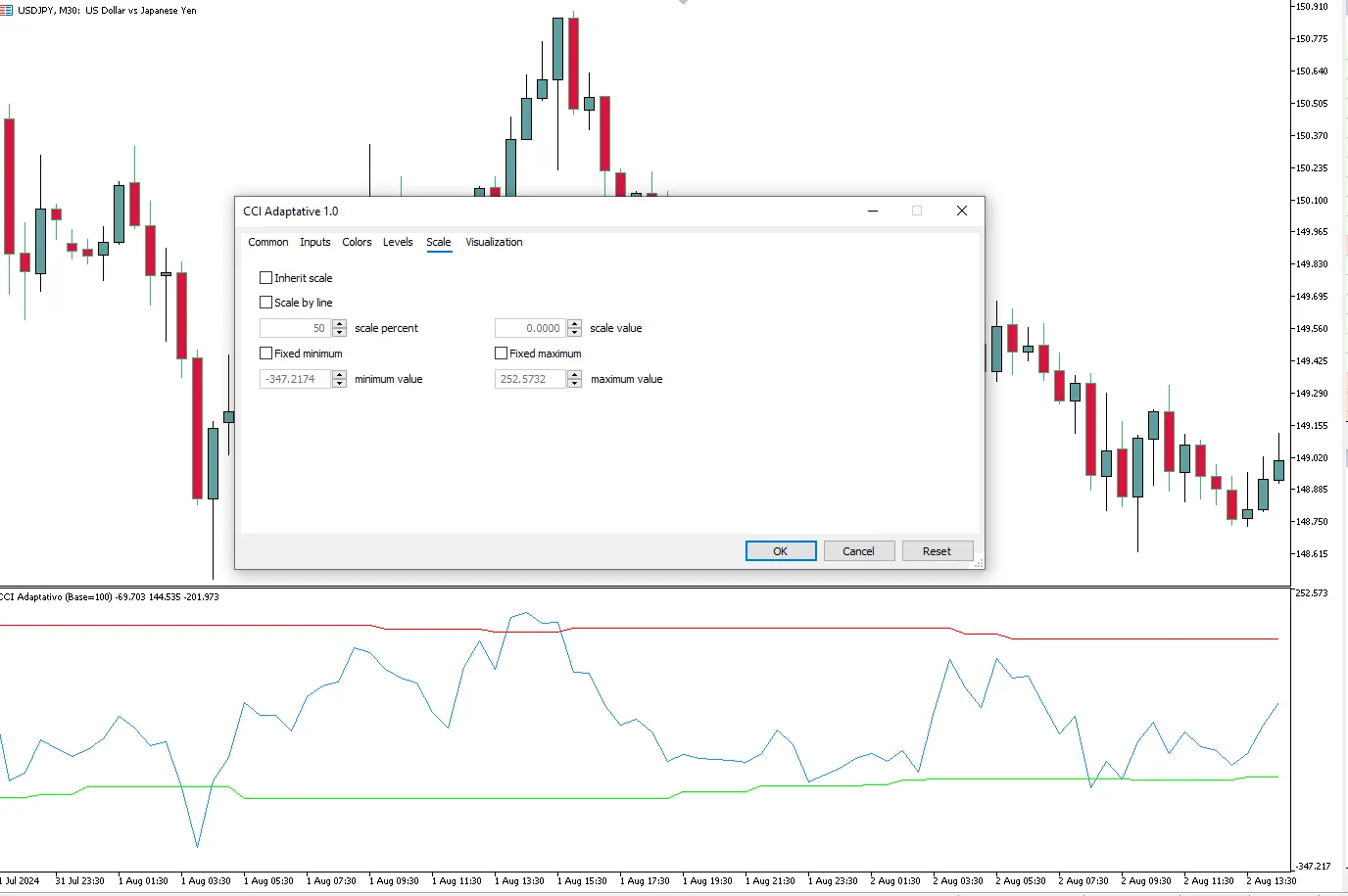Decrease minimum value with down arrow
The width and height of the screenshot is (1348, 896).
[340, 384]
